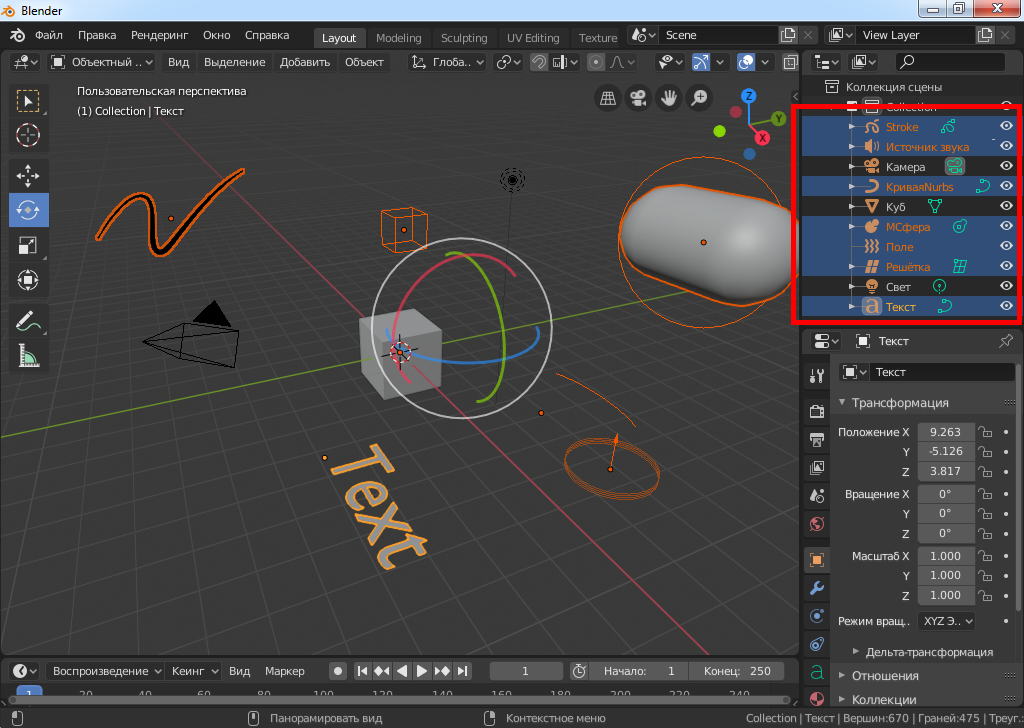Click the Добавить menu button
The width and height of the screenshot is (1024, 728).
coord(305,62)
